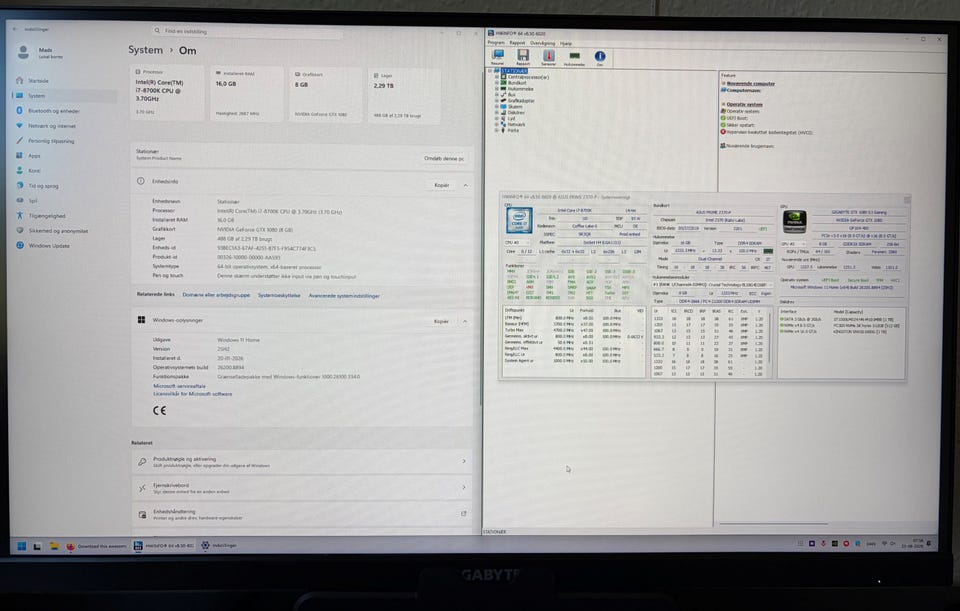This screenshot has height=611, width=960.
Task: Open the GPU #0 selector dropdown
Action: click(794, 244)
